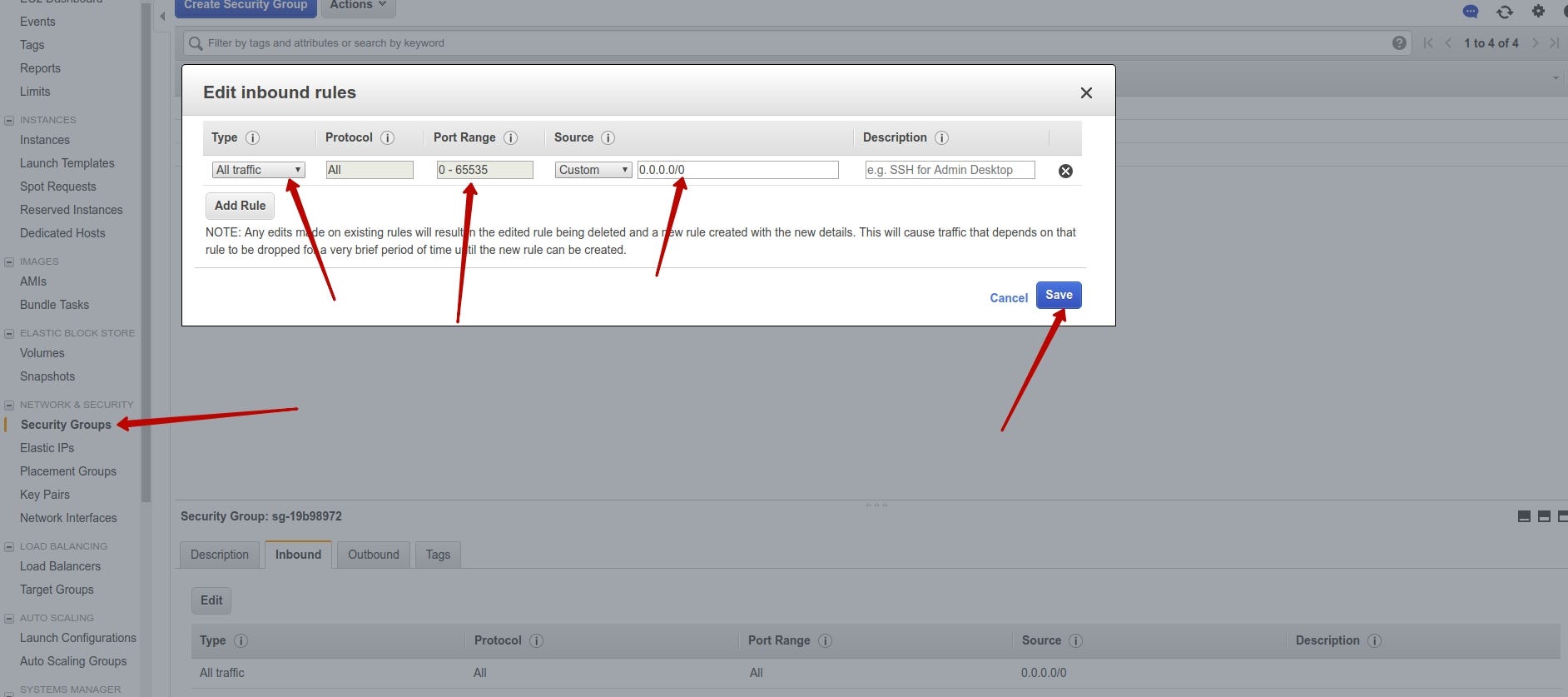Viewport: 1568px width, 697px height.
Task: Go to next page of results
Action: [1535, 43]
